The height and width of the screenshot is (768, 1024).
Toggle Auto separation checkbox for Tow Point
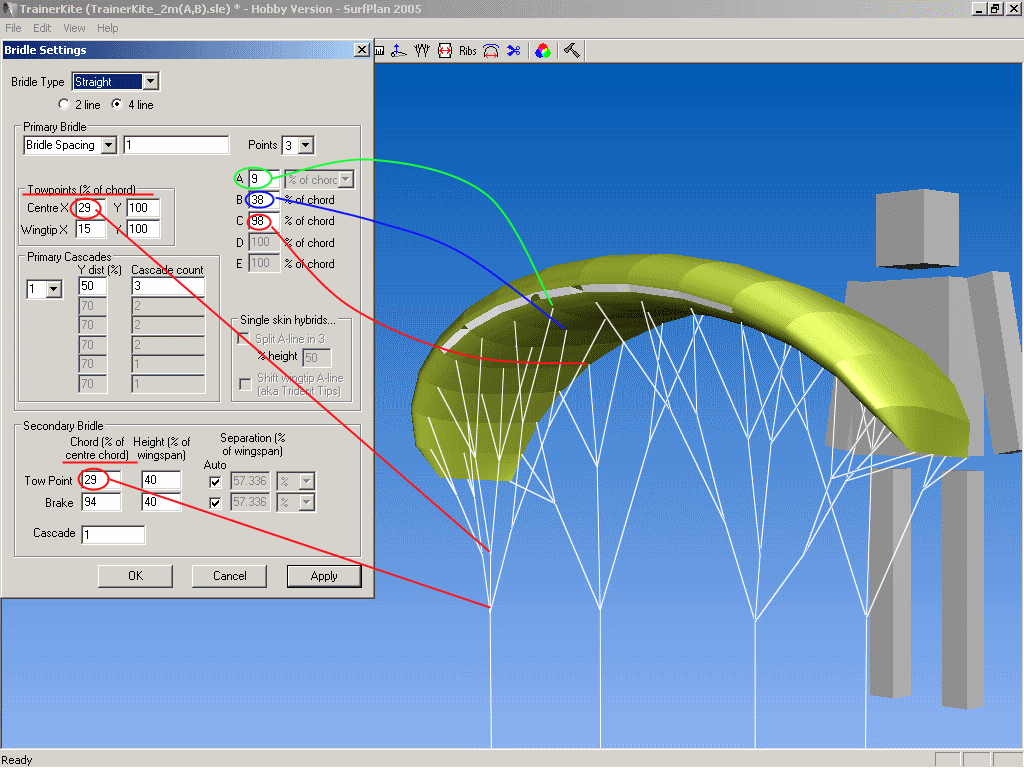[215, 481]
